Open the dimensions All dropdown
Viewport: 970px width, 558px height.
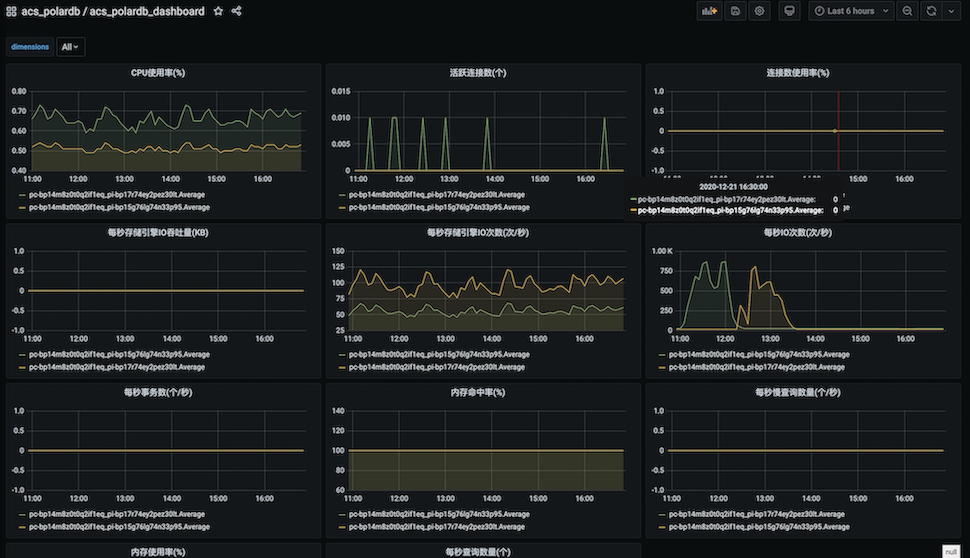tap(70, 47)
